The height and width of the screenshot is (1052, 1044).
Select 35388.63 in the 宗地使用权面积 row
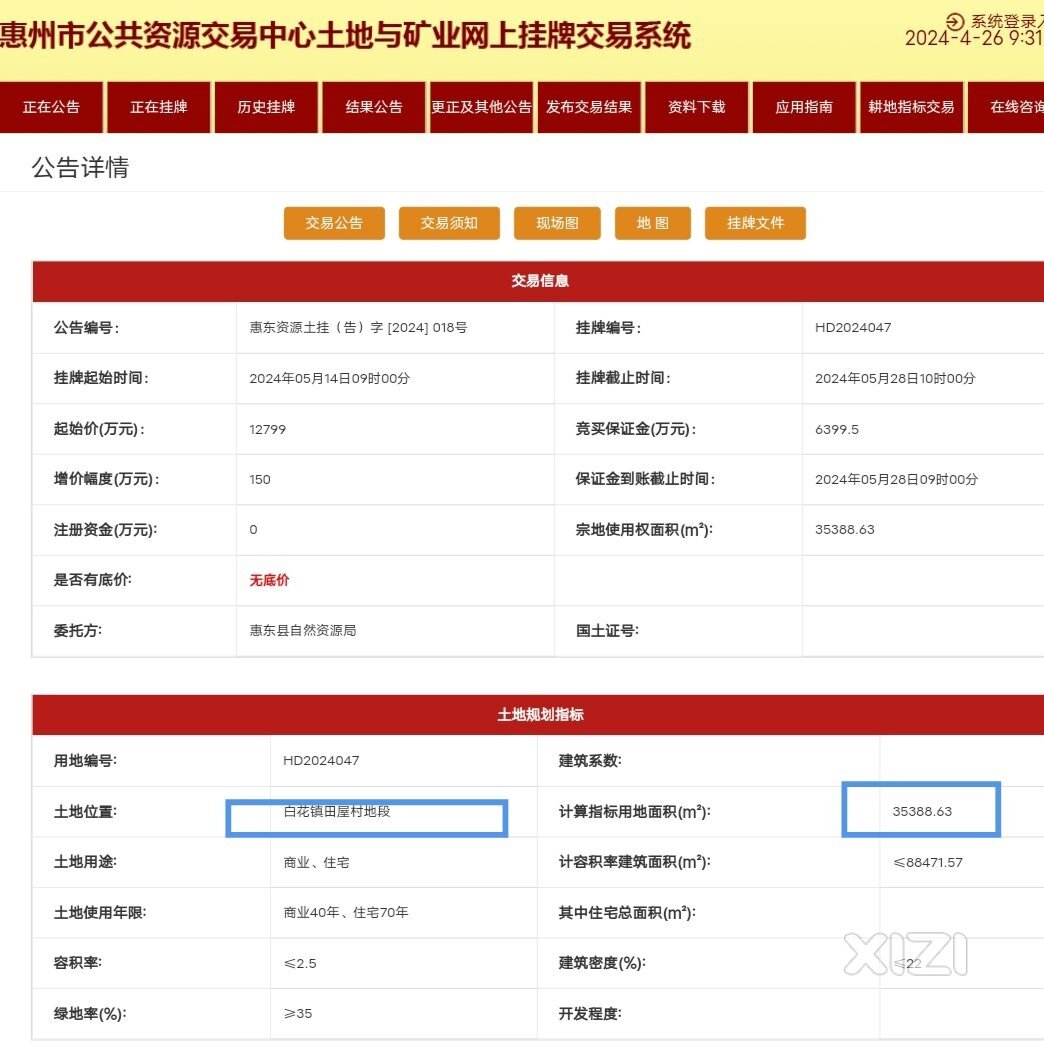845,529
